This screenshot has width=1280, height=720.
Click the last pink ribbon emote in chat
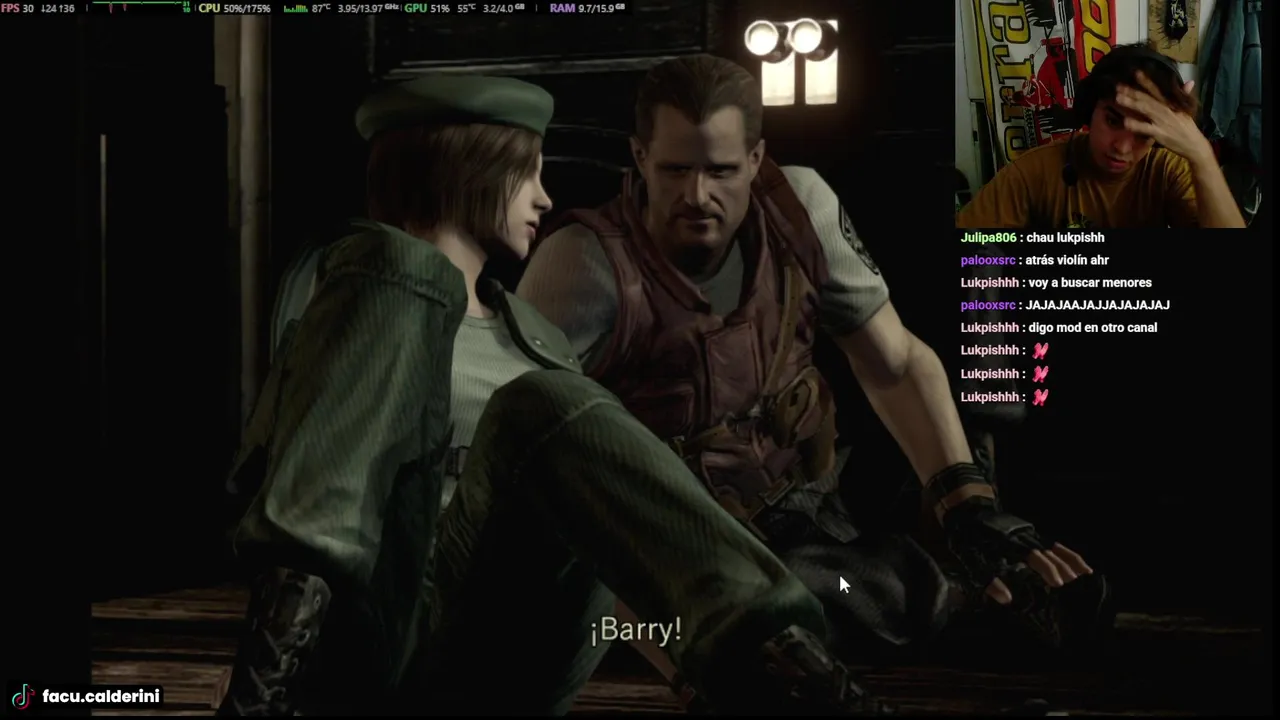pyautogui.click(x=1041, y=397)
